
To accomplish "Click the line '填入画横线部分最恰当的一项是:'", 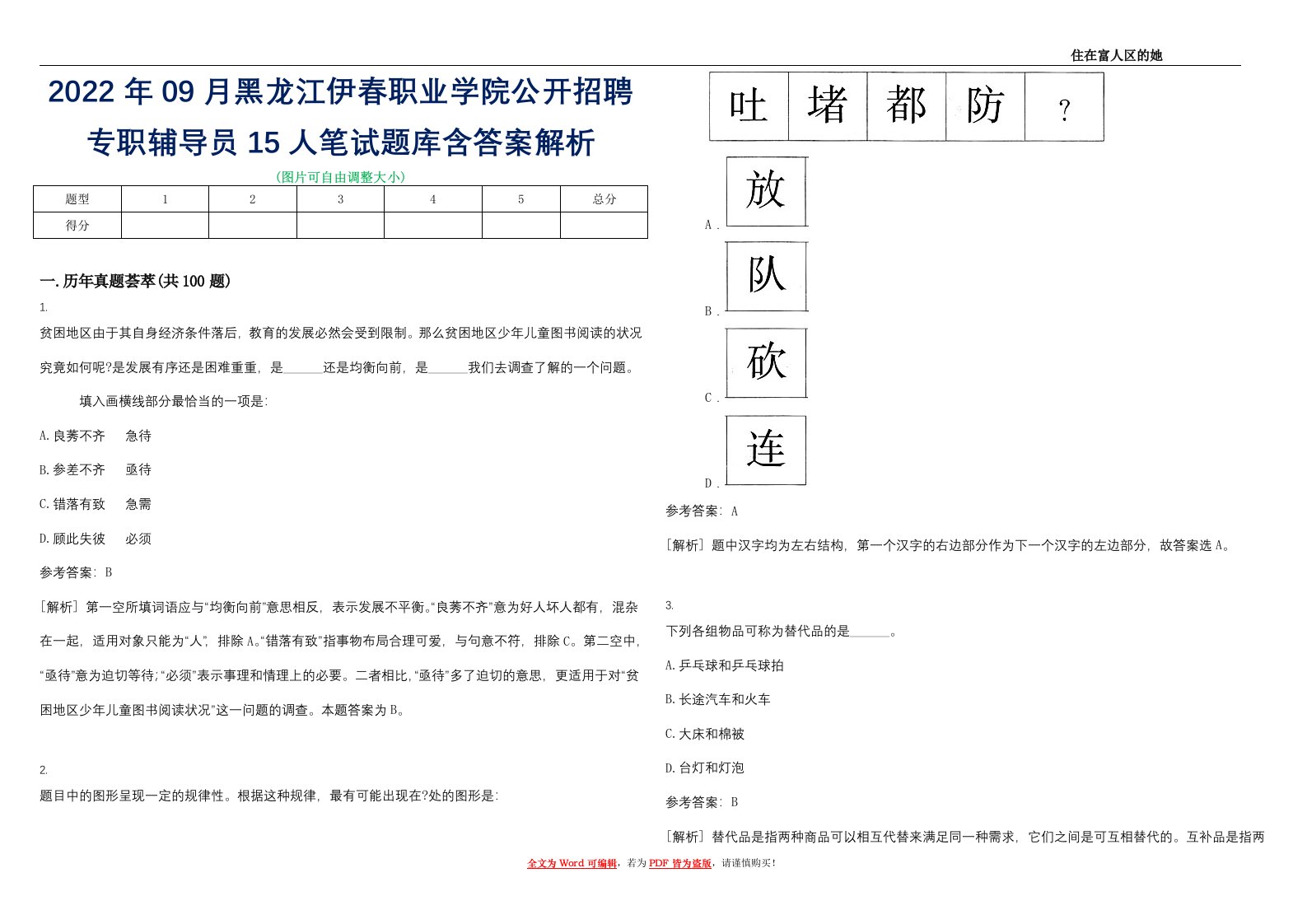I will point(173,401).
